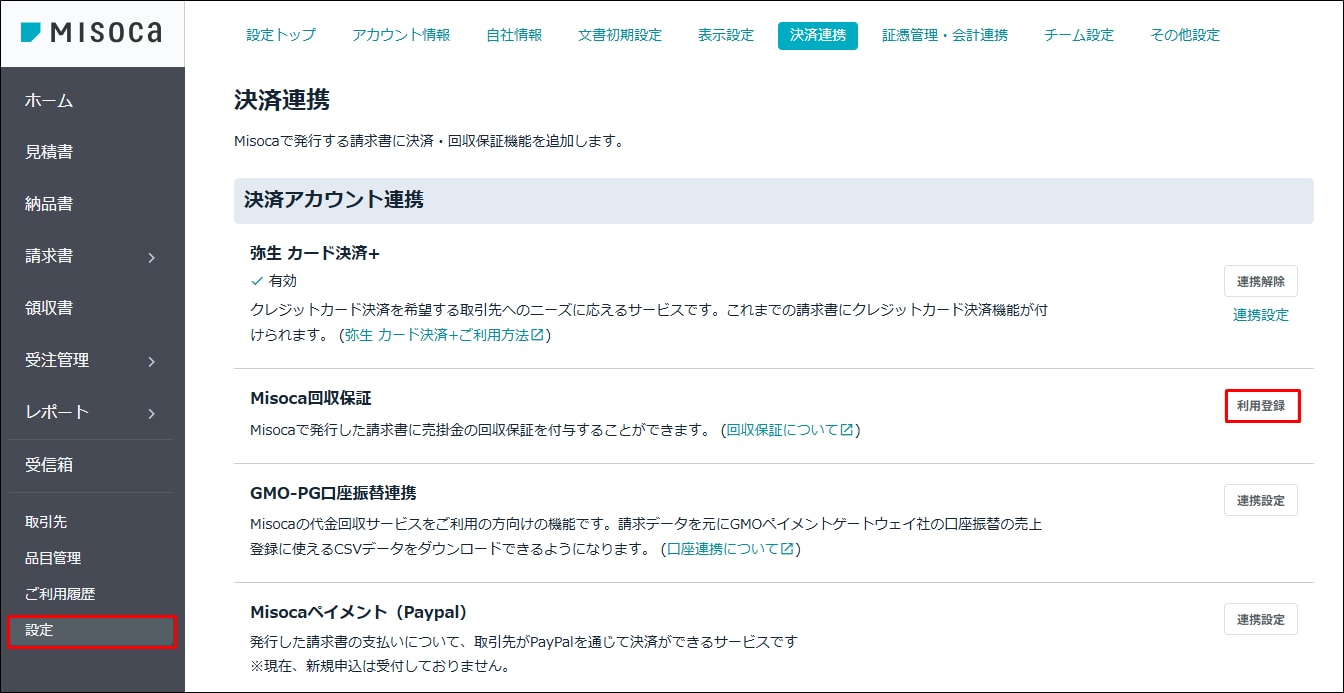Switch to the 文書初期設定 tab
Image resolution: width=1344 pixels, height=693 pixels.
point(620,35)
